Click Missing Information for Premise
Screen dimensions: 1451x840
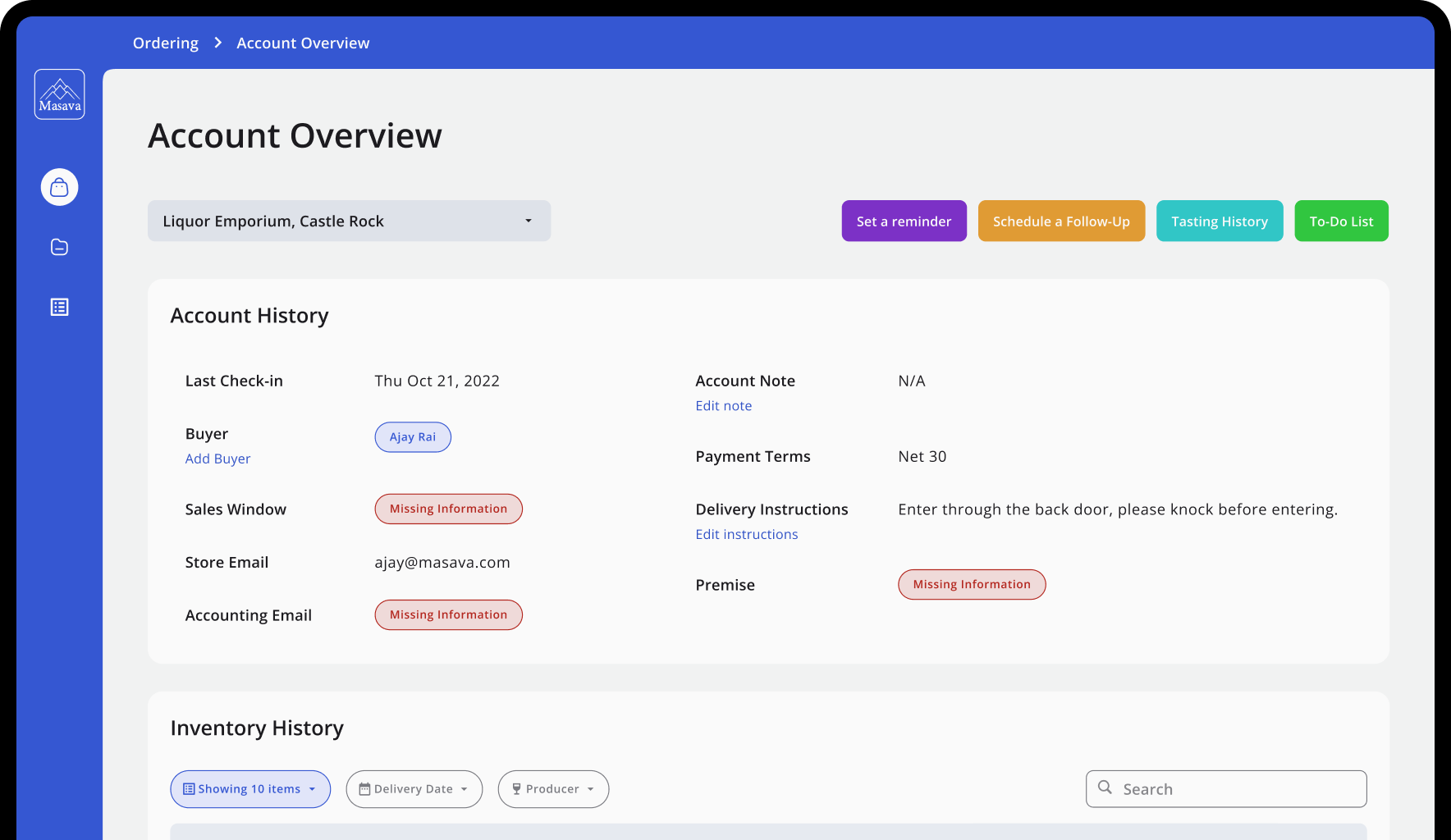pyautogui.click(x=972, y=584)
